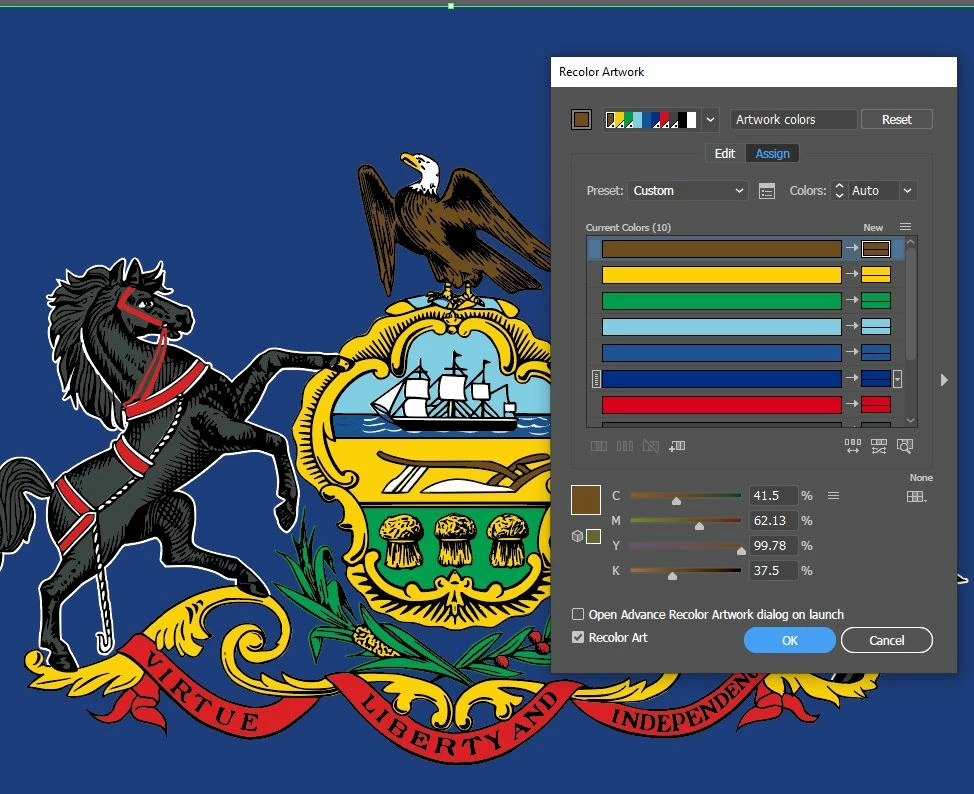Click Randomly change color order icon
Viewport: 974px width, 794px height.
(853, 445)
